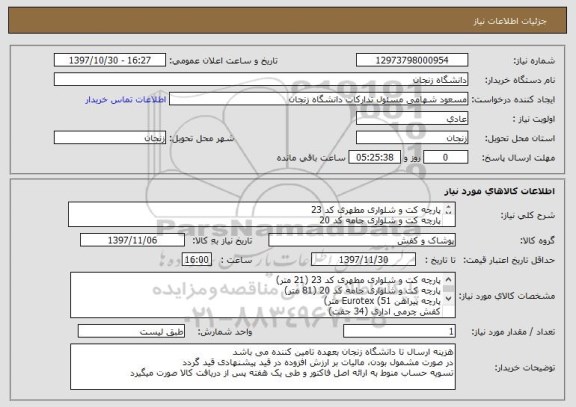Screen dimensions: 576x407
Task: Click the remaining time field 05:25:38
Action: pyautogui.click(x=374, y=158)
